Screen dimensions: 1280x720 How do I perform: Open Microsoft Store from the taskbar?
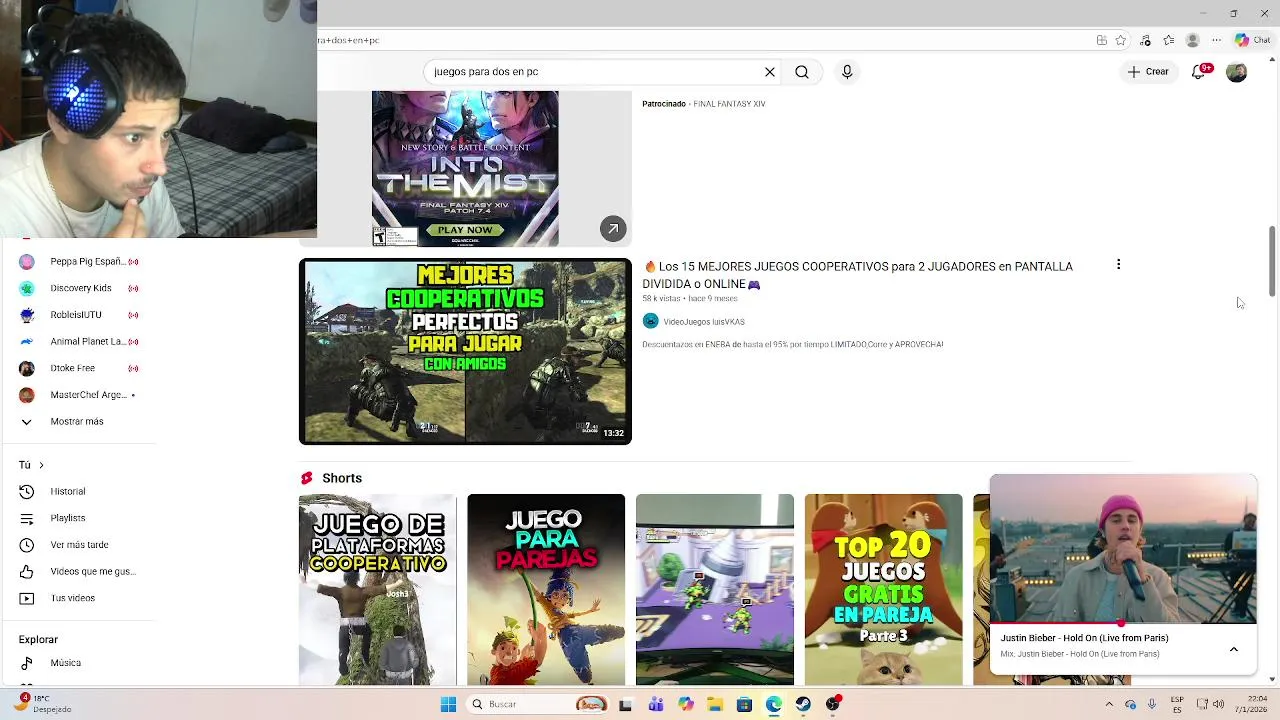point(744,704)
